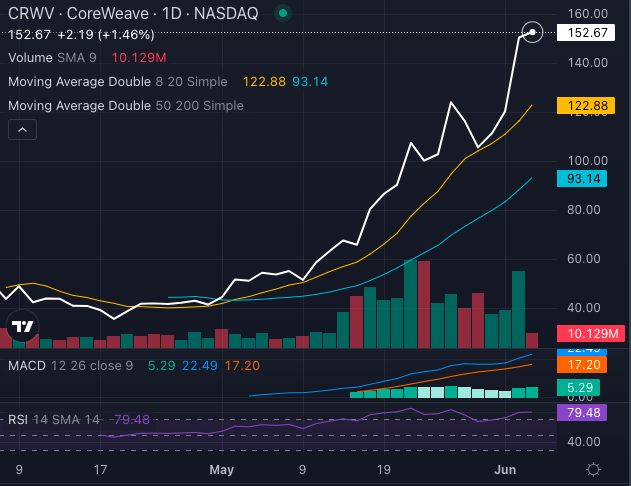Click the green 5.29 MACD histogram tag
This screenshot has width=631, height=486.
pyautogui.click(x=578, y=387)
